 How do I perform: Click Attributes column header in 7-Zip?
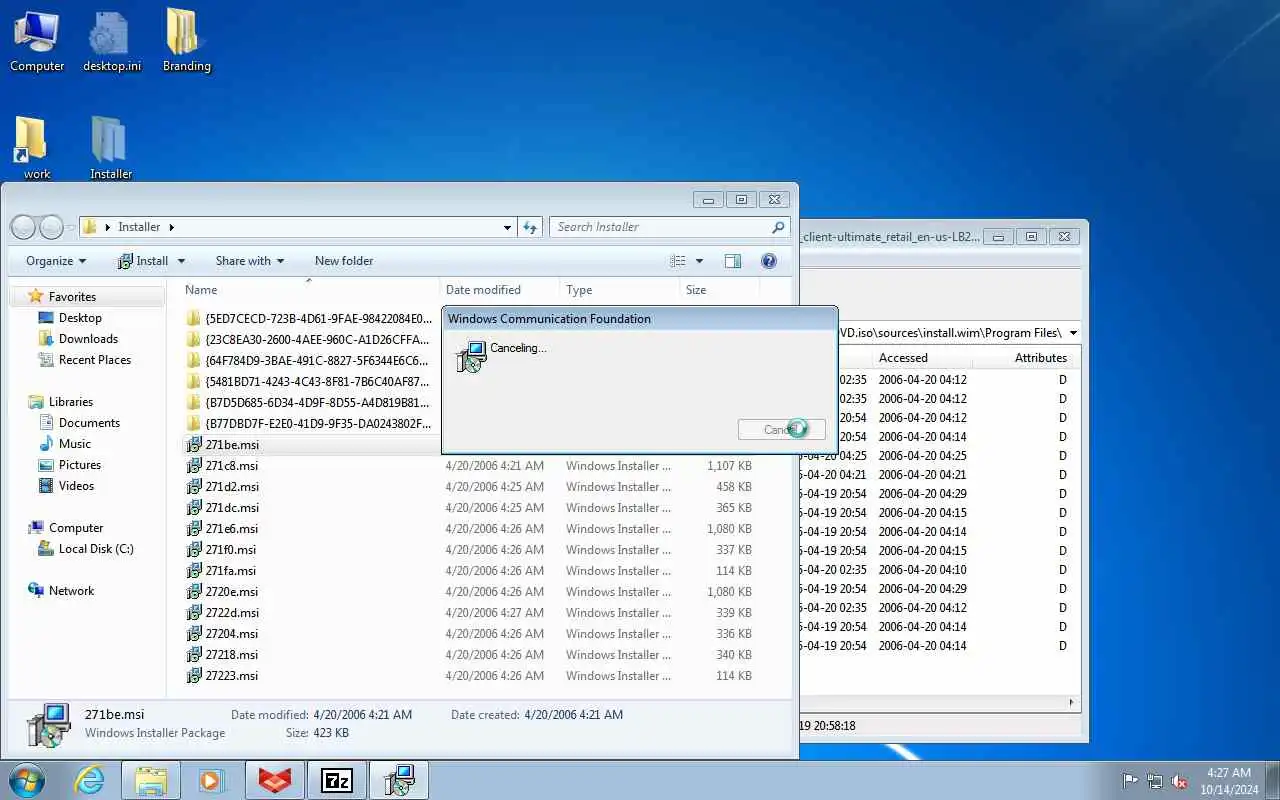pos(1026,358)
